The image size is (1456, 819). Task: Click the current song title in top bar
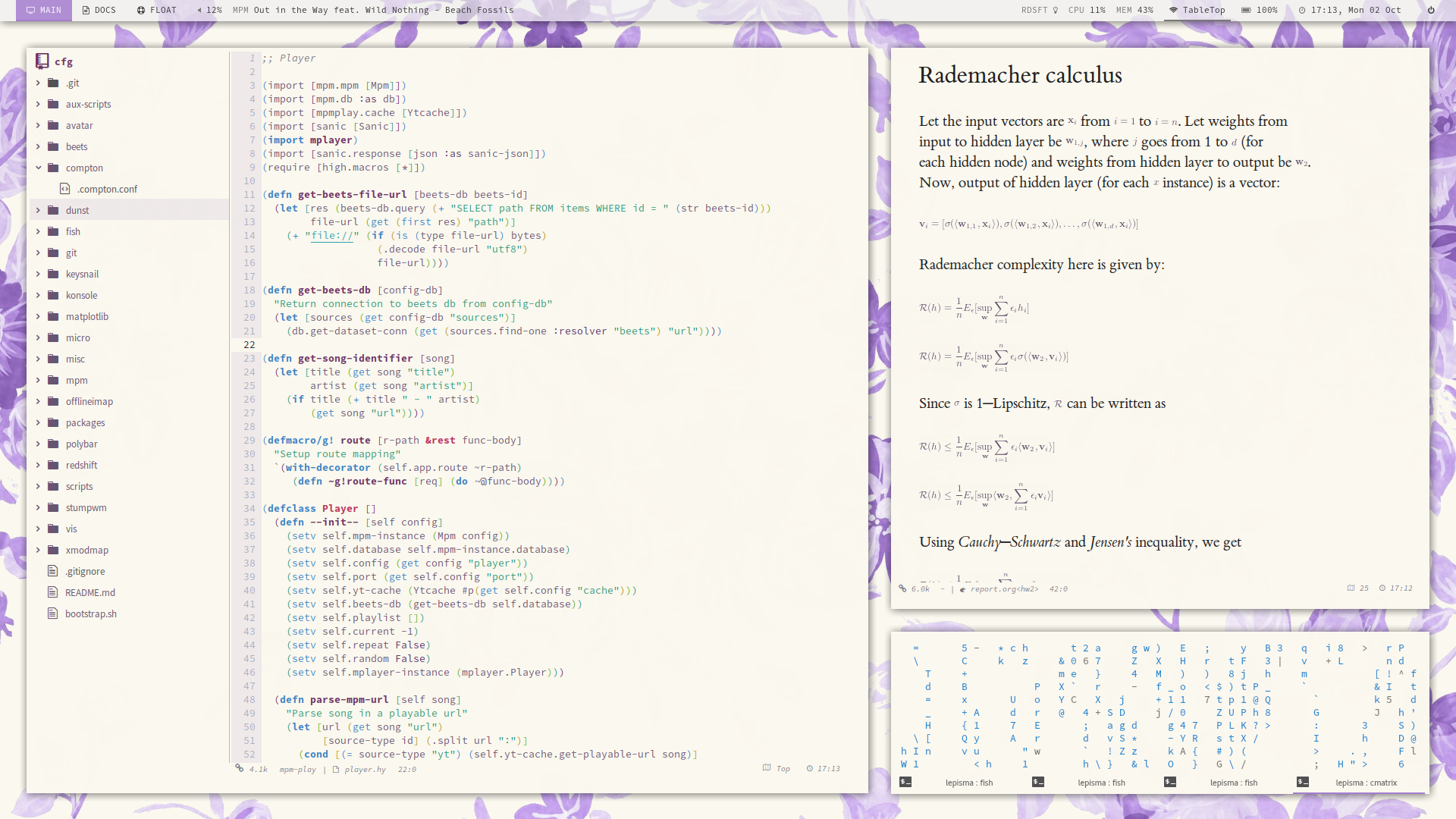tap(384, 10)
